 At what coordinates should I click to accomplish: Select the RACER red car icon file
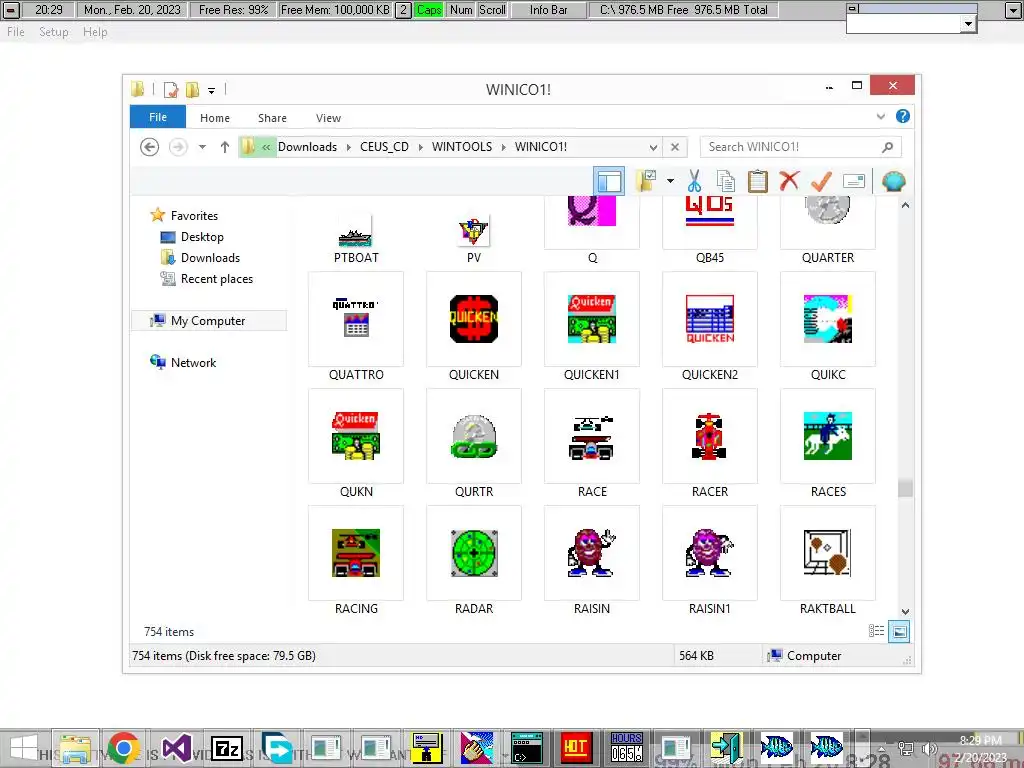tap(710, 443)
